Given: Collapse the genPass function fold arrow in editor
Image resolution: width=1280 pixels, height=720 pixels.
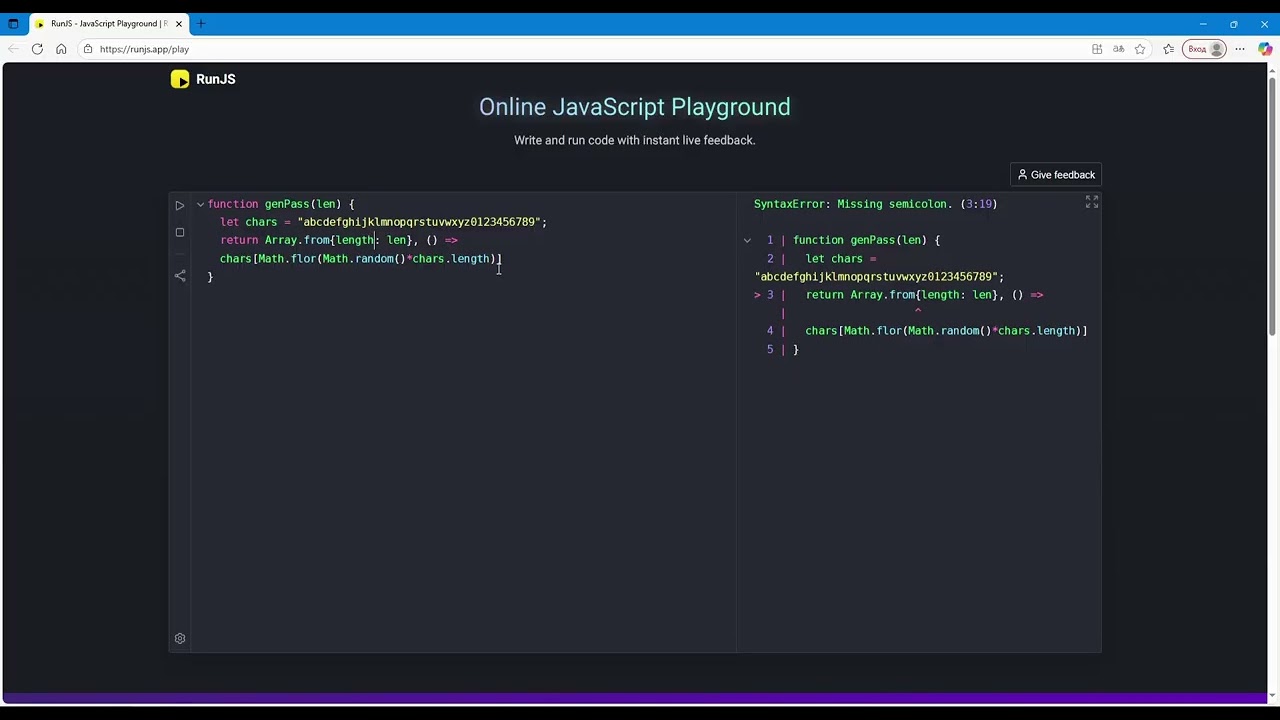Looking at the screenshot, I should (x=200, y=204).
